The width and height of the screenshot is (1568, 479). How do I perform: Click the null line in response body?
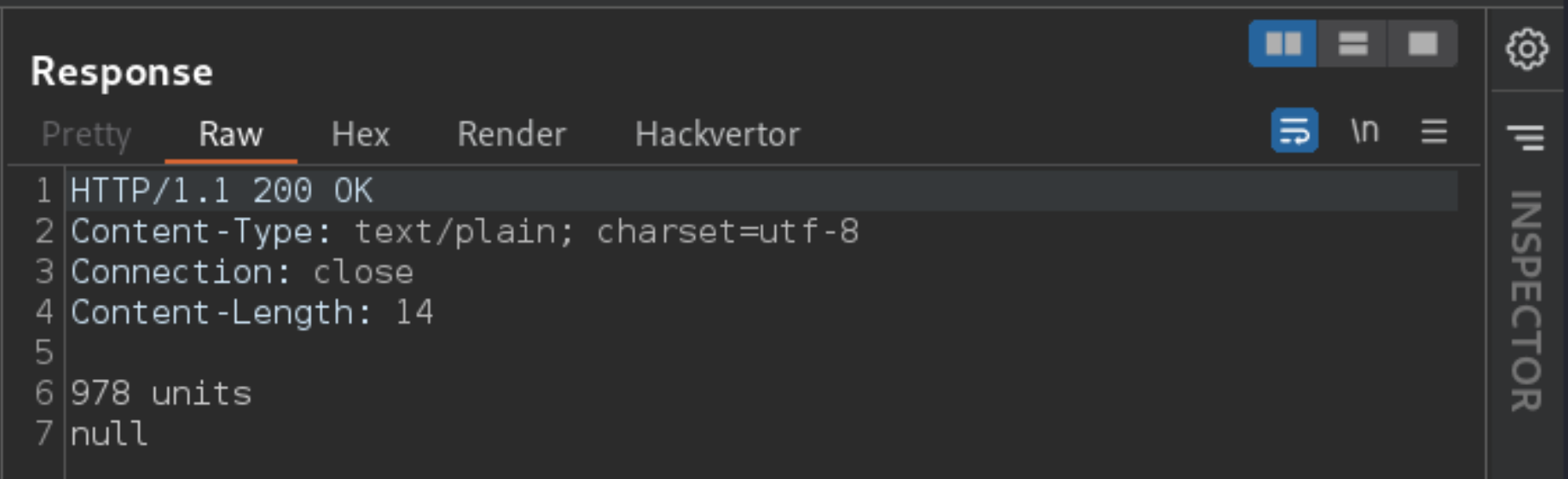coord(109,433)
